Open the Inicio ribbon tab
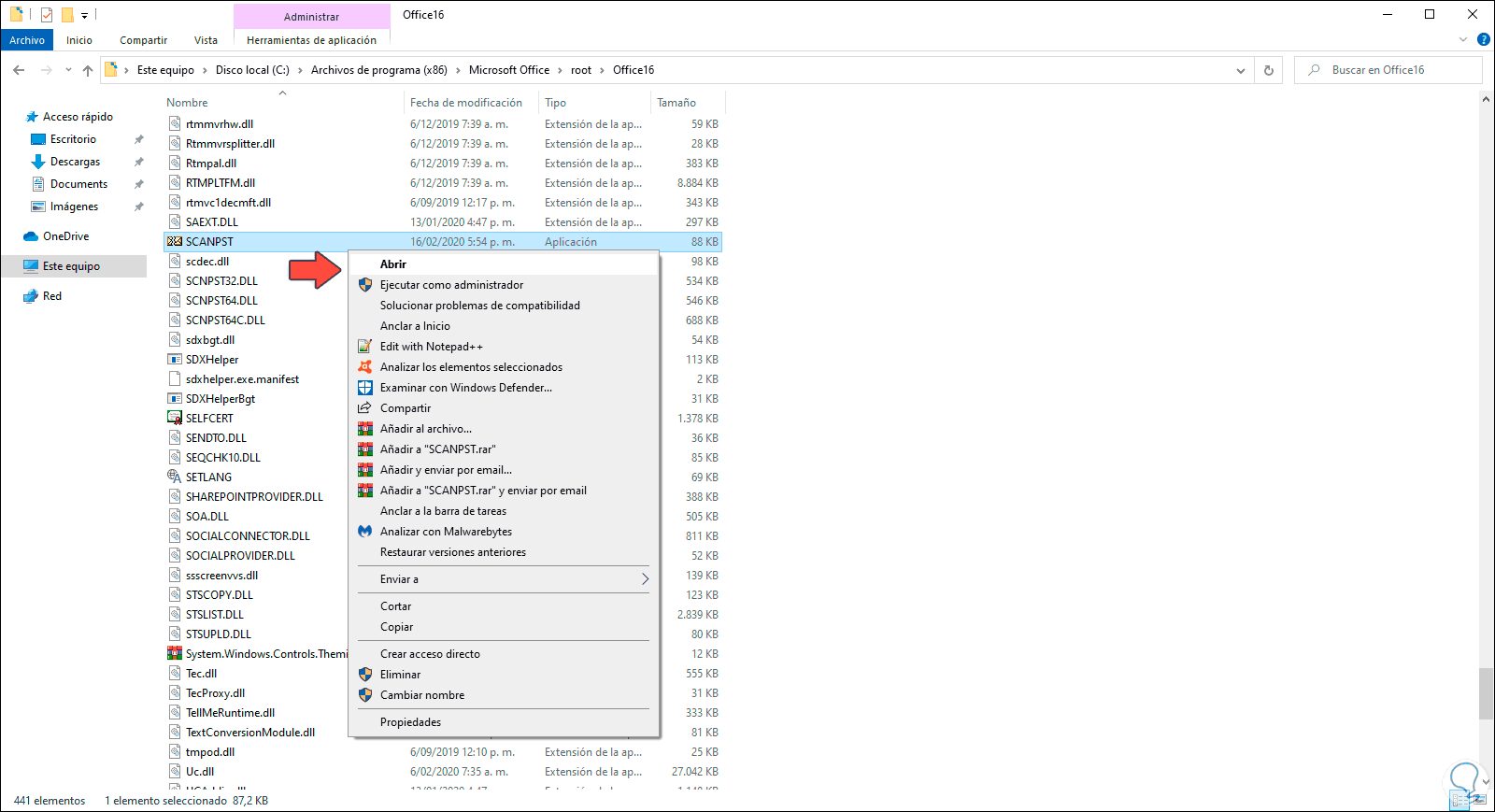 (79, 40)
